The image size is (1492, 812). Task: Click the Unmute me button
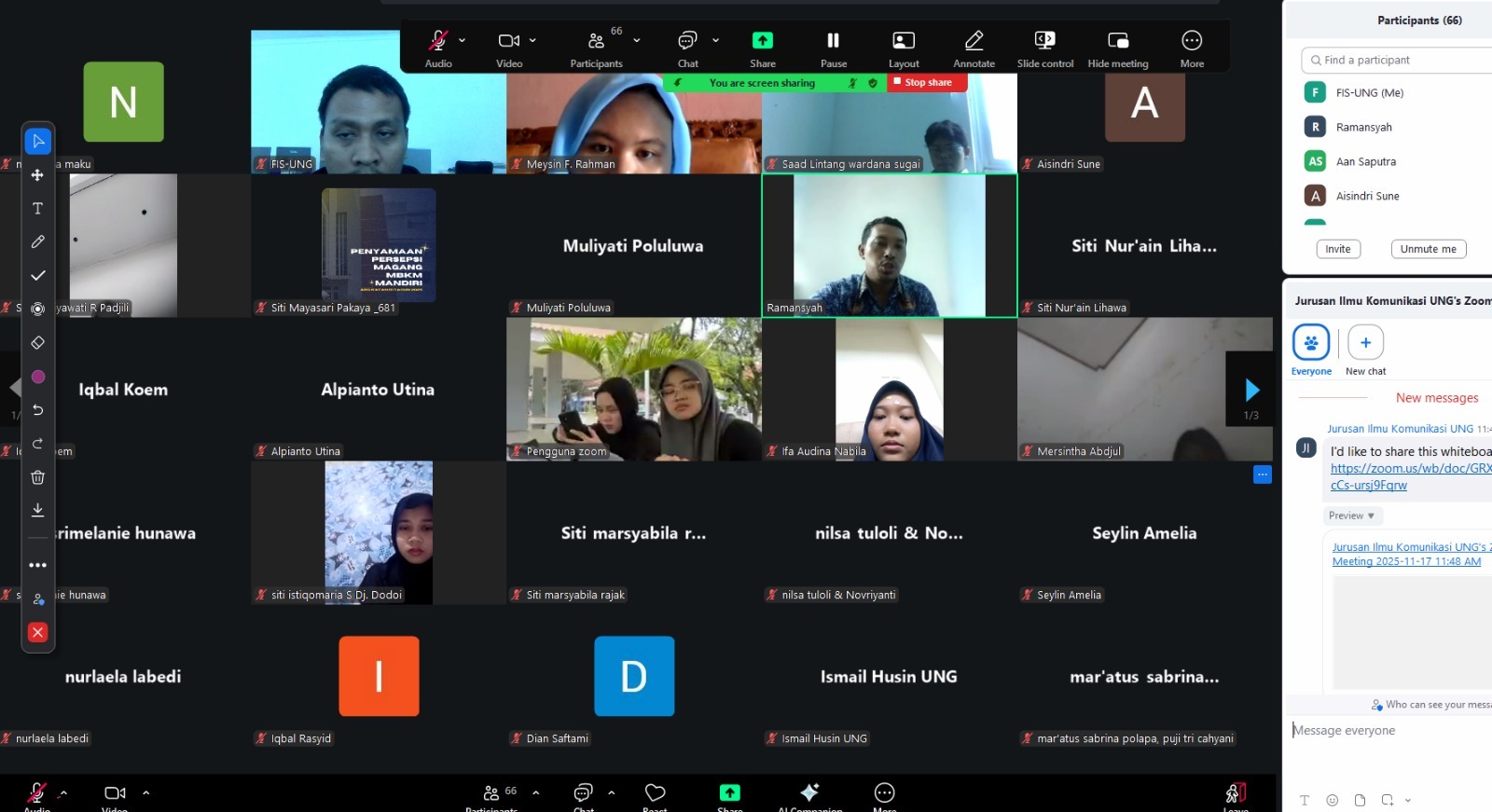tap(1428, 249)
